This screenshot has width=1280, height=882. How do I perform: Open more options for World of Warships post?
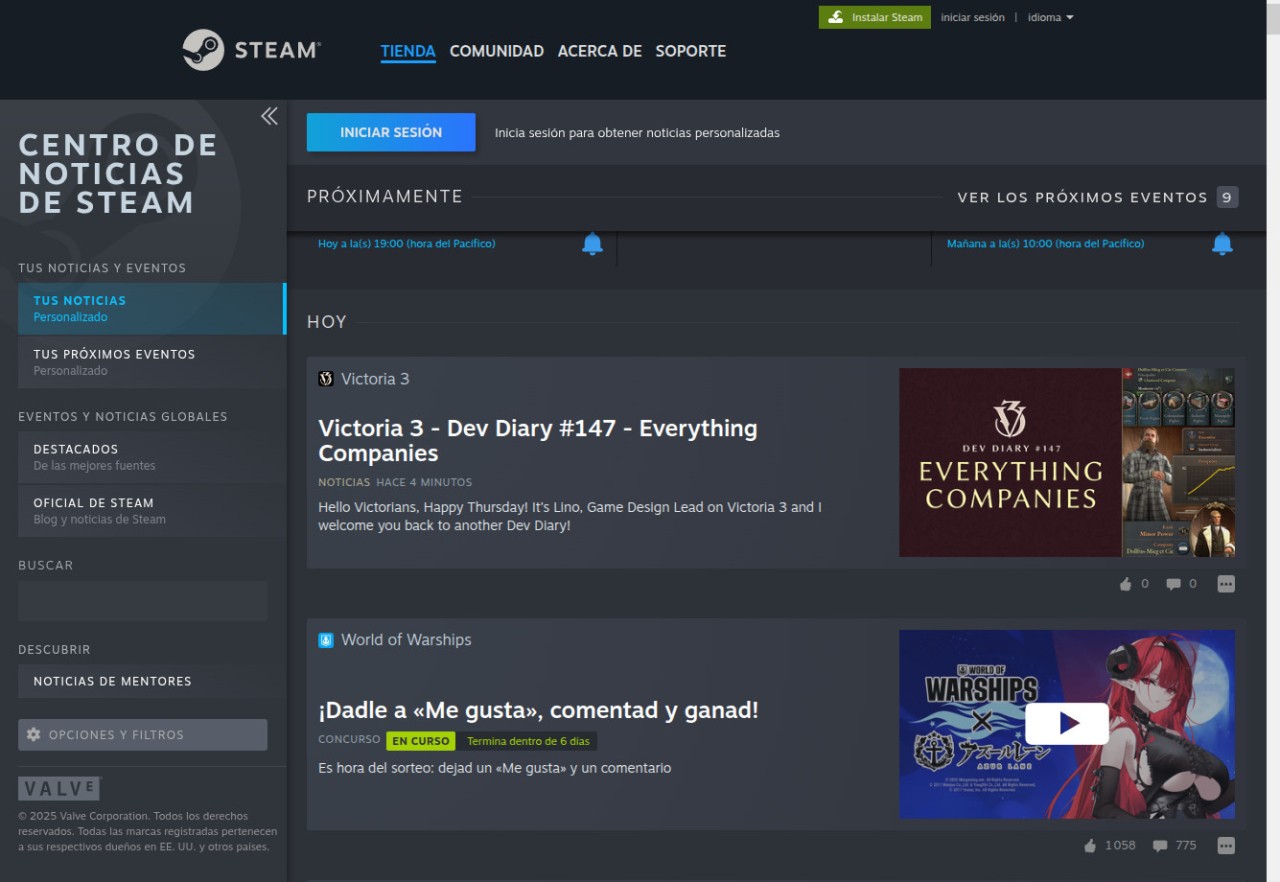tap(1226, 846)
